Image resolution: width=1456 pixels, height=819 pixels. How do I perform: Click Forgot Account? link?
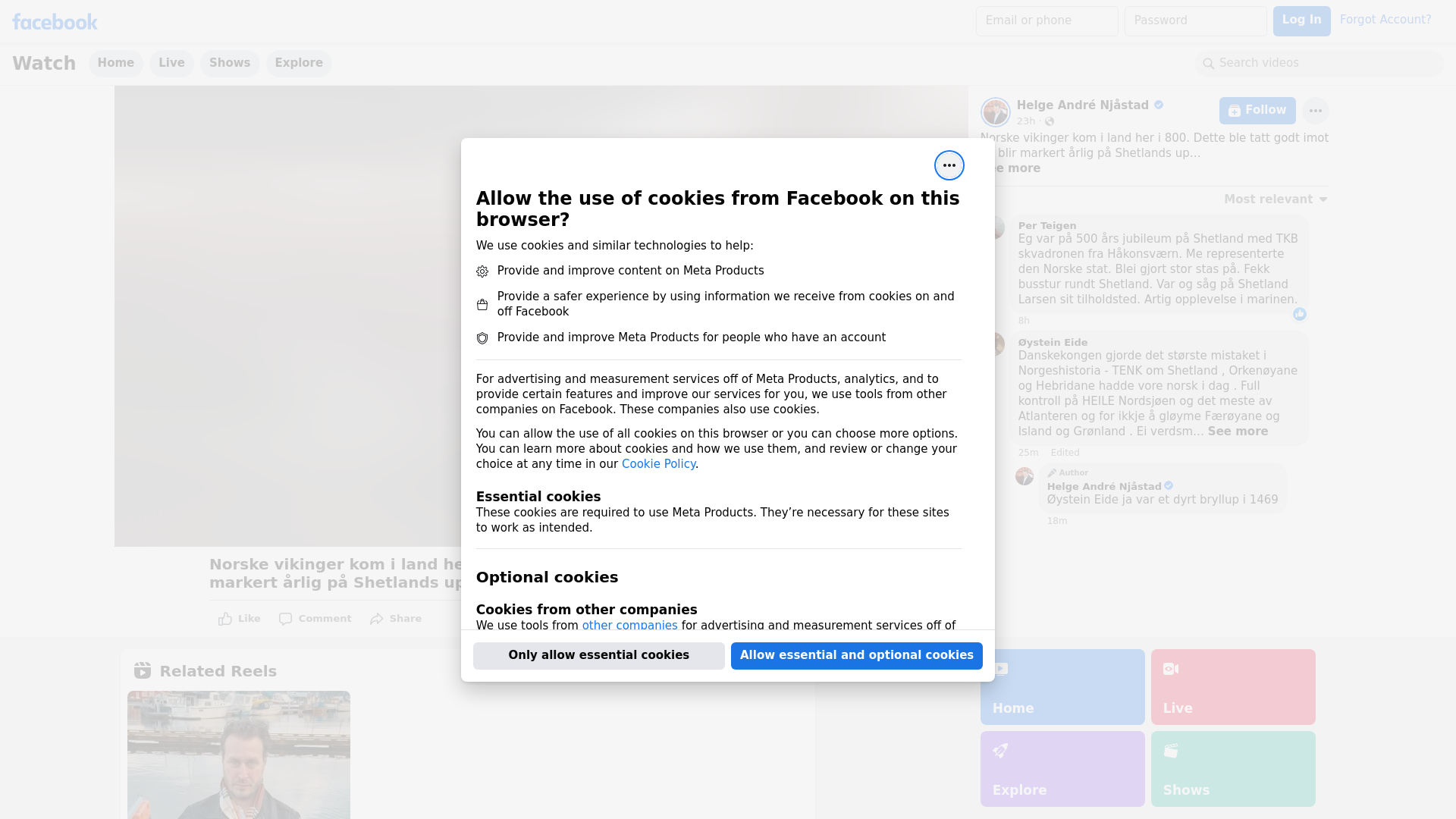tap(1385, 20)
